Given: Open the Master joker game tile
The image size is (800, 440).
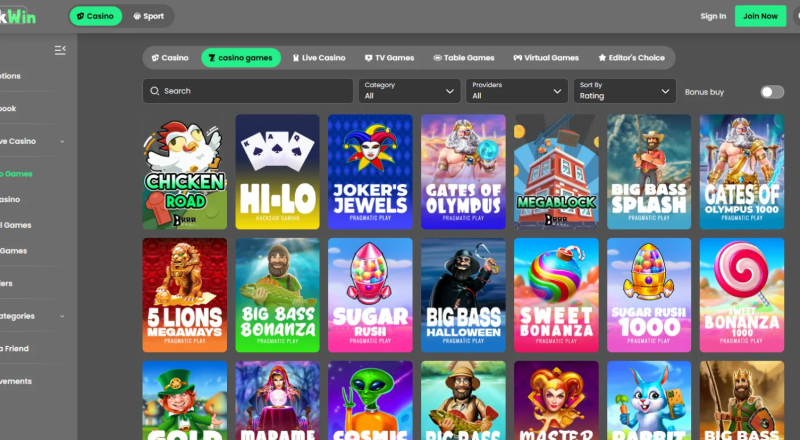Looking at the screenshot, I should coord(556,401).
